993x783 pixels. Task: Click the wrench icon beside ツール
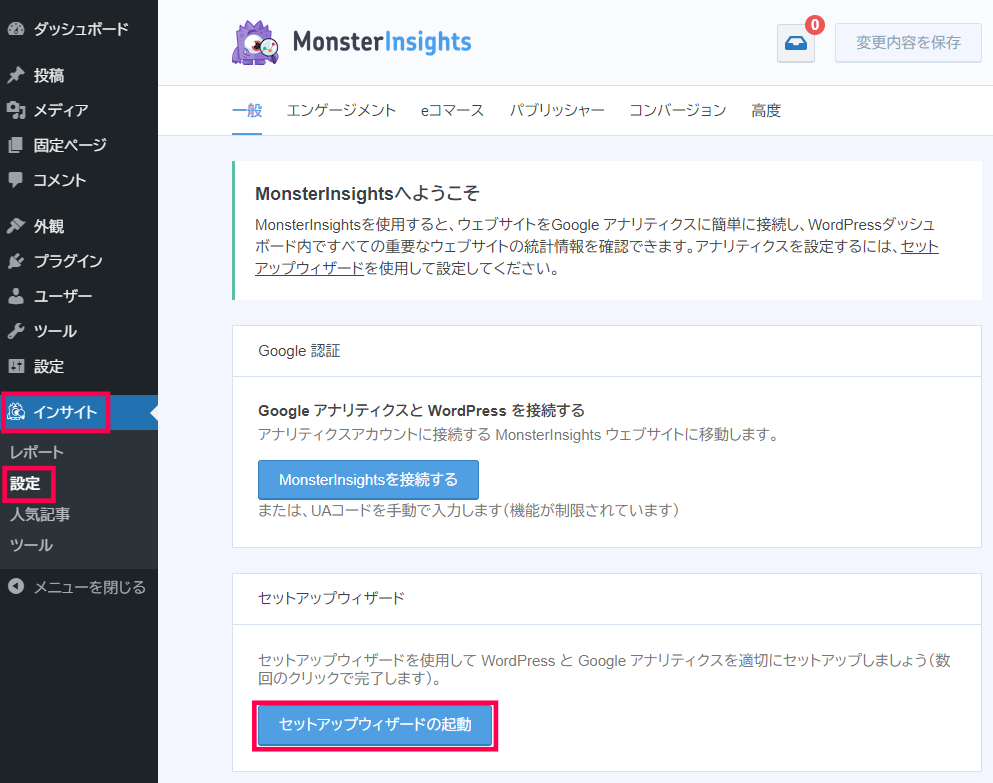pos(16,331)
